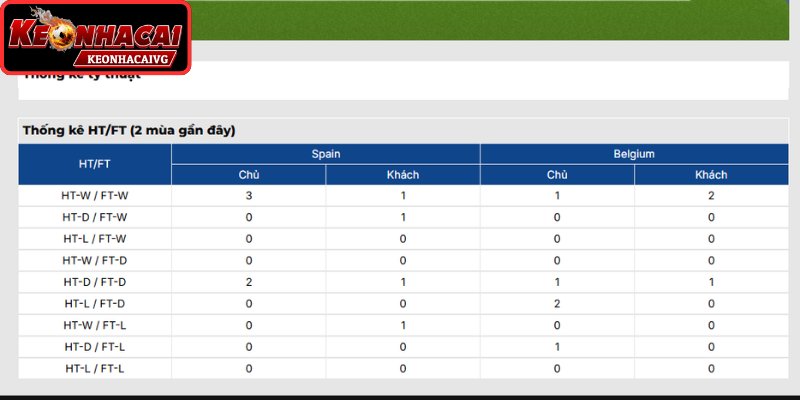Click the HT-D / FT-L row label

pos(95,347)
